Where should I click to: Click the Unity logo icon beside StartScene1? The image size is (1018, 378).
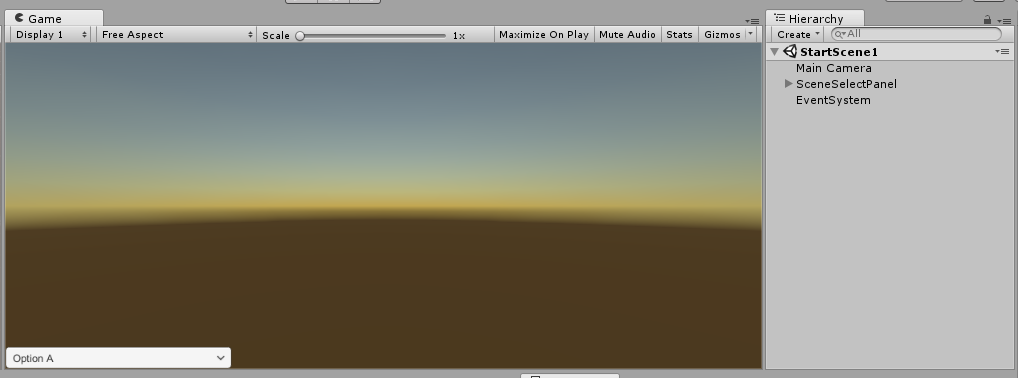[790, 51]
